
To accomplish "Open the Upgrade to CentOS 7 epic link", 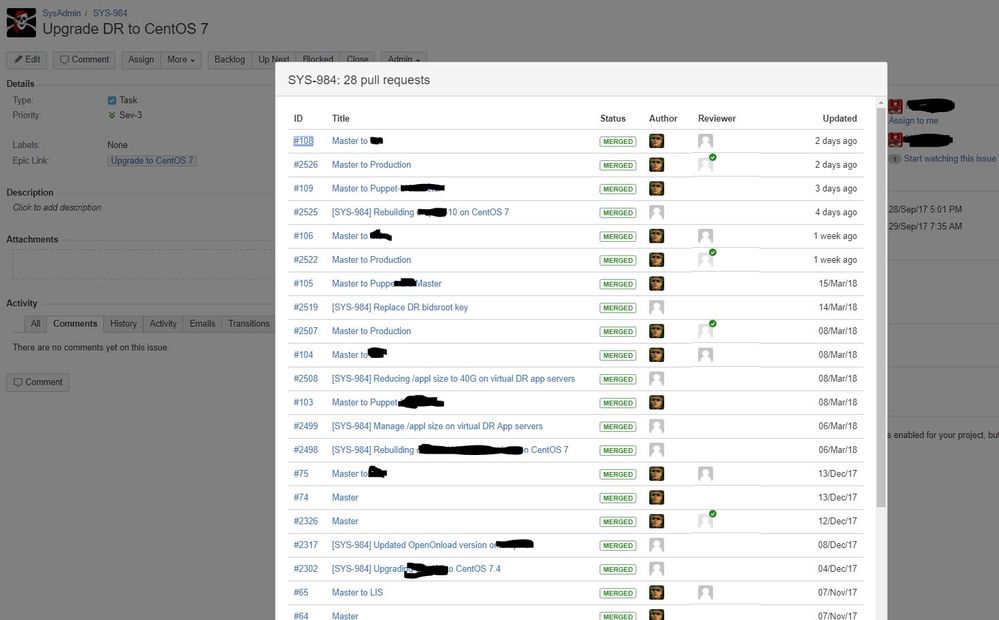I will pyautogui.click(x=152, y=161).
